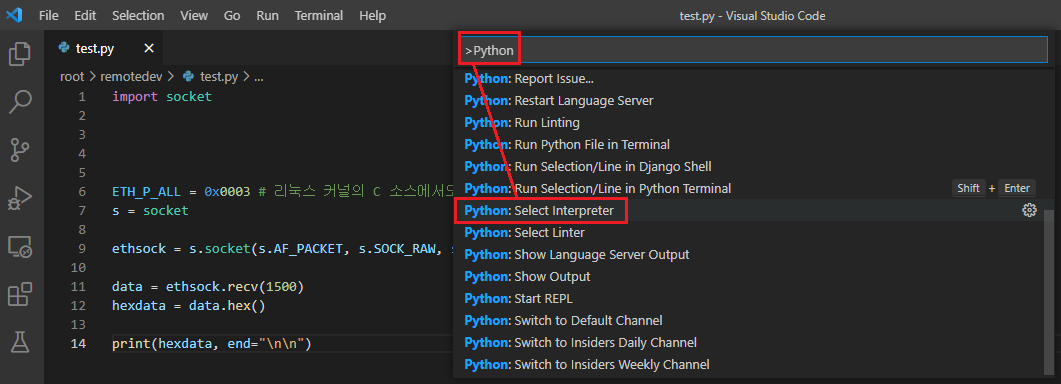Viewport: 1061px width, 384px height.
Task: Open the Help menu
Action: coord(373,15)
